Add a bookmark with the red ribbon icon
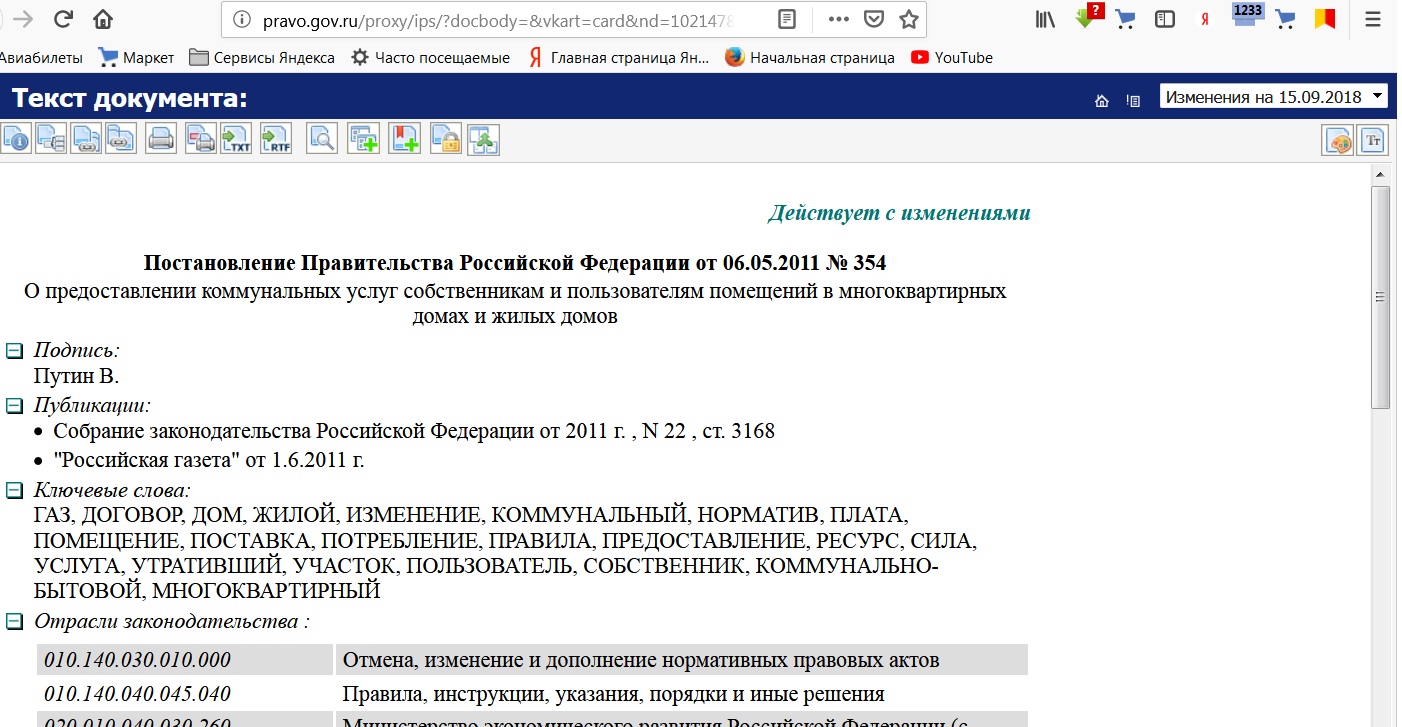 coord(404,139)
